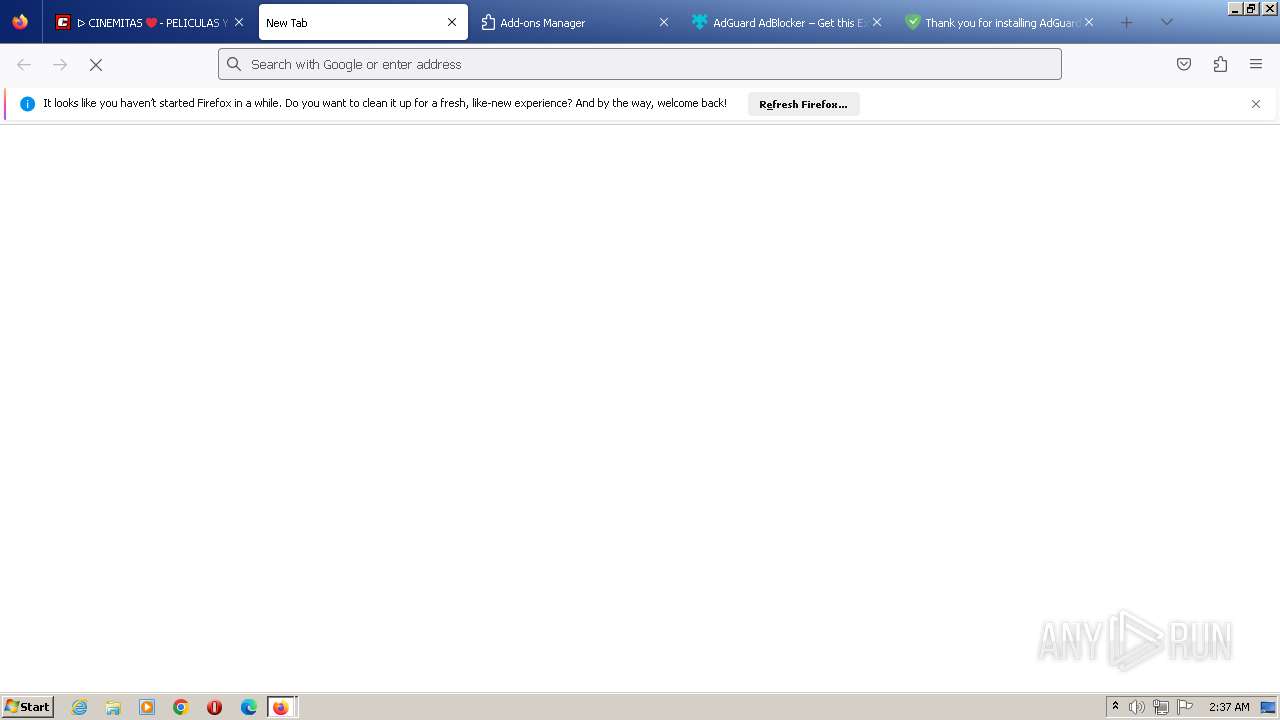Go back one page
The image size is (1280, 720).
[24, 64]
